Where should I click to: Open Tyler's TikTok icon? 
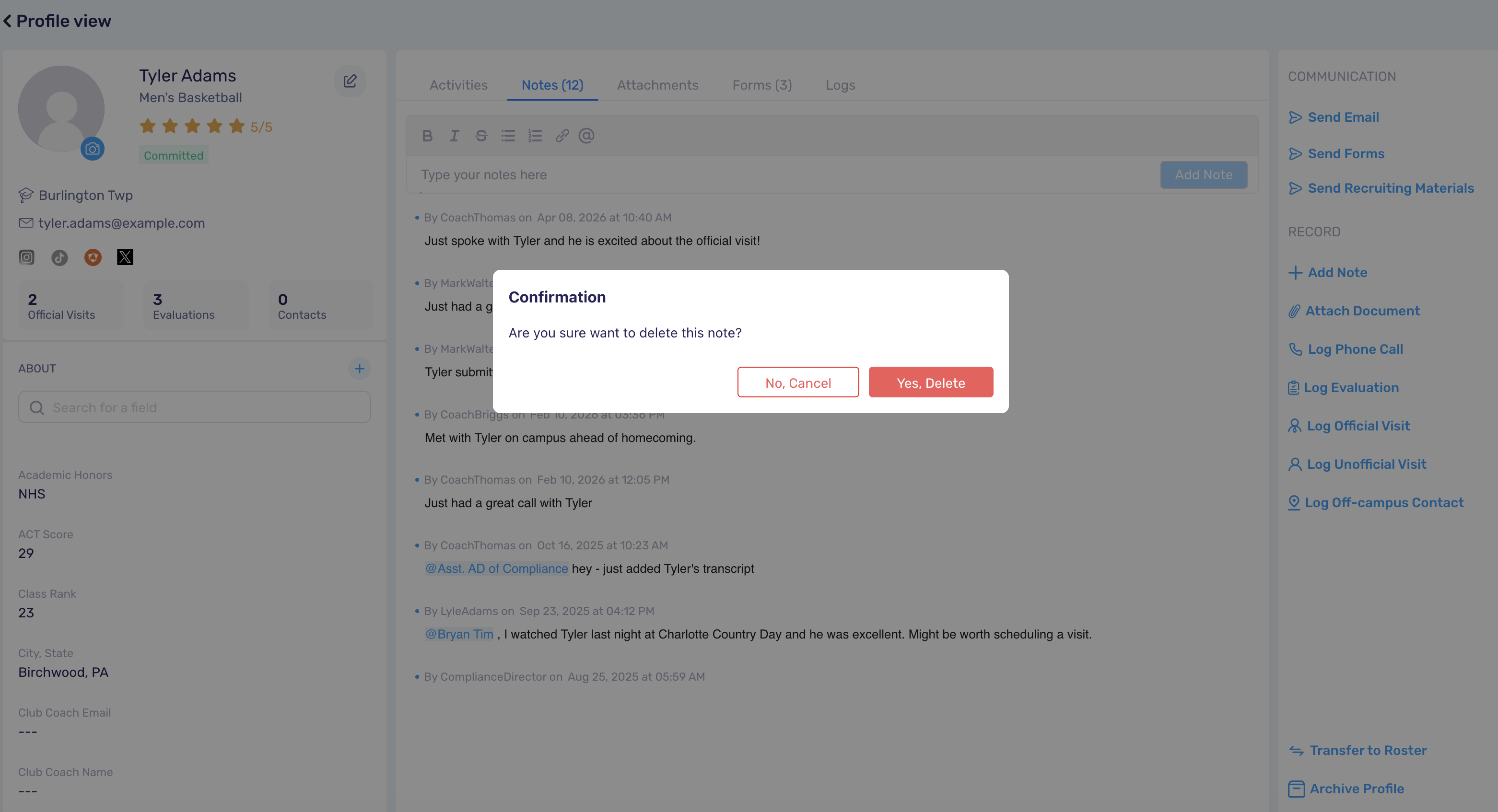[x=59, y=257]
